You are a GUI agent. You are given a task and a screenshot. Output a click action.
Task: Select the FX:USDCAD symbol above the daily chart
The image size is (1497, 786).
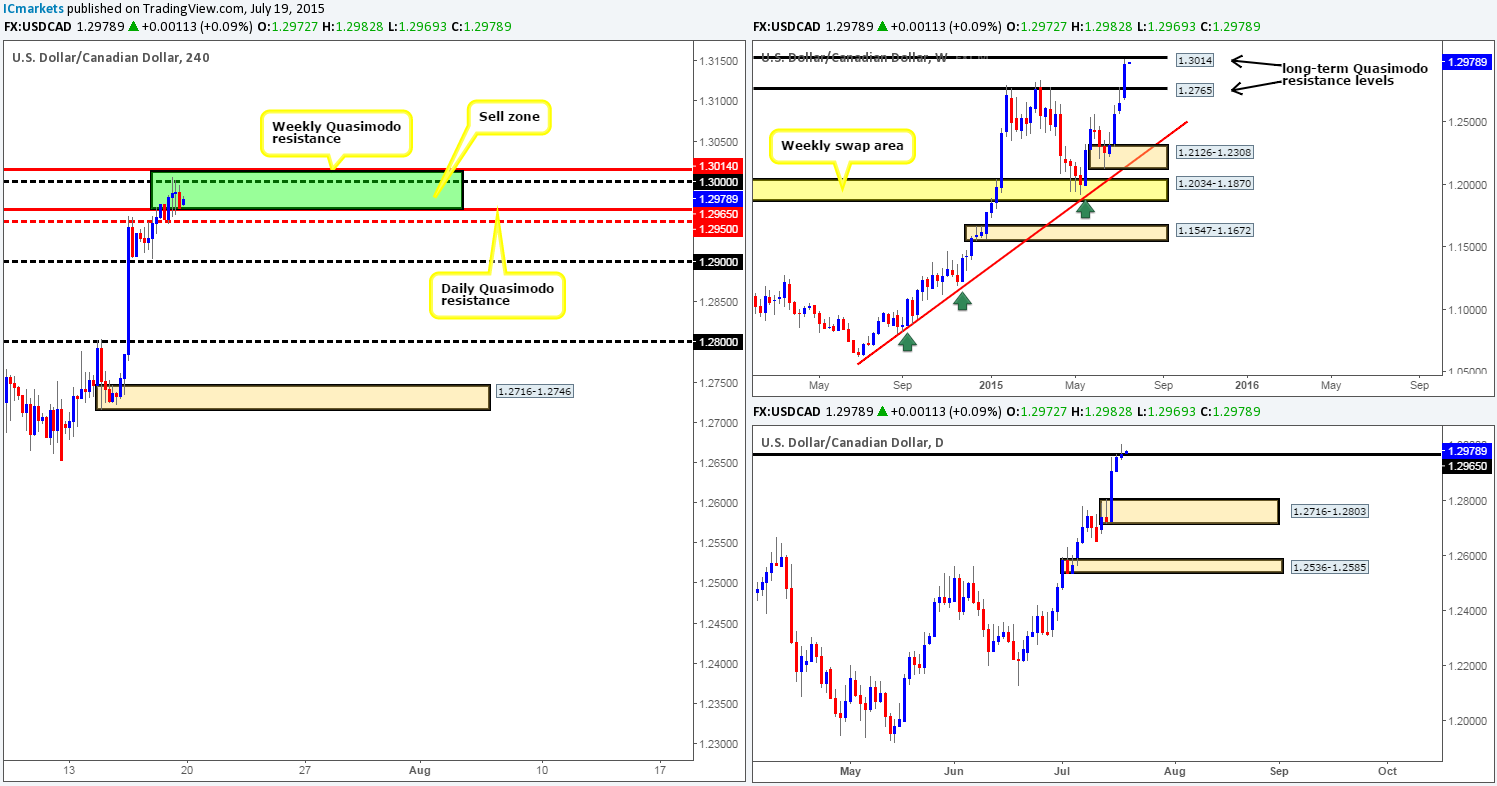(786, 411)
